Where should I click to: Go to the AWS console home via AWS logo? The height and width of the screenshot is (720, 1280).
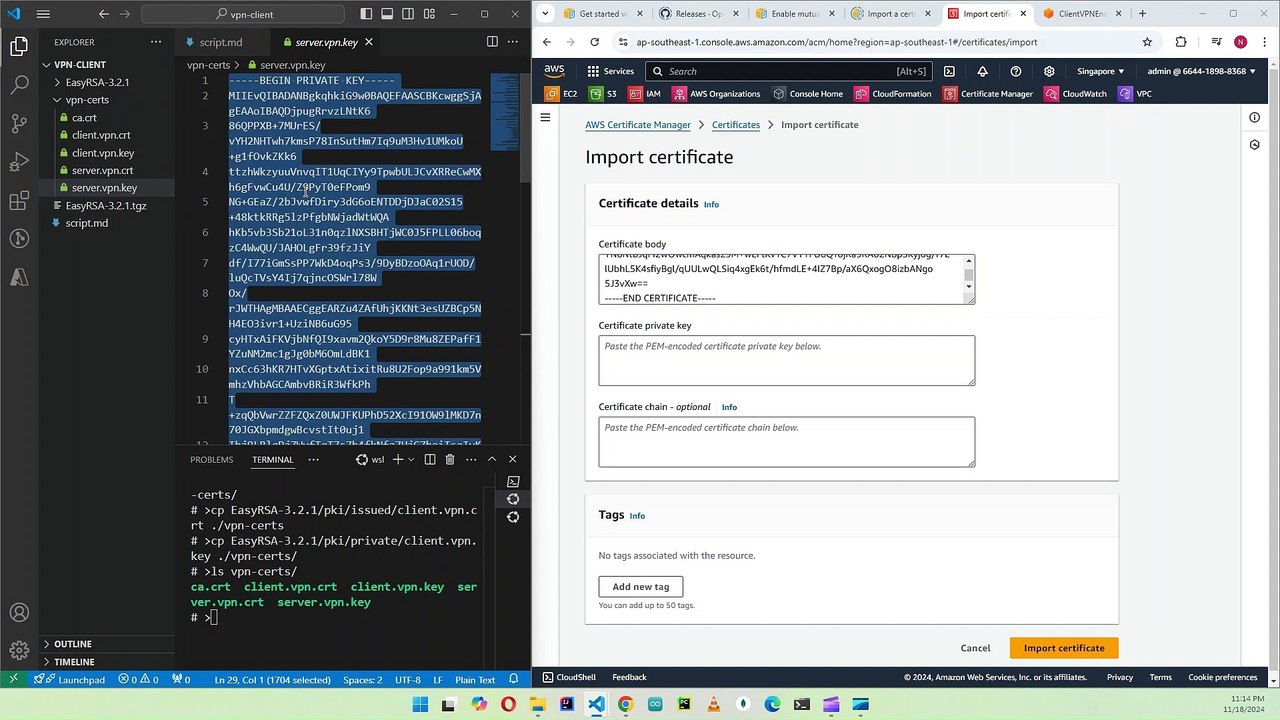[554, 71]
